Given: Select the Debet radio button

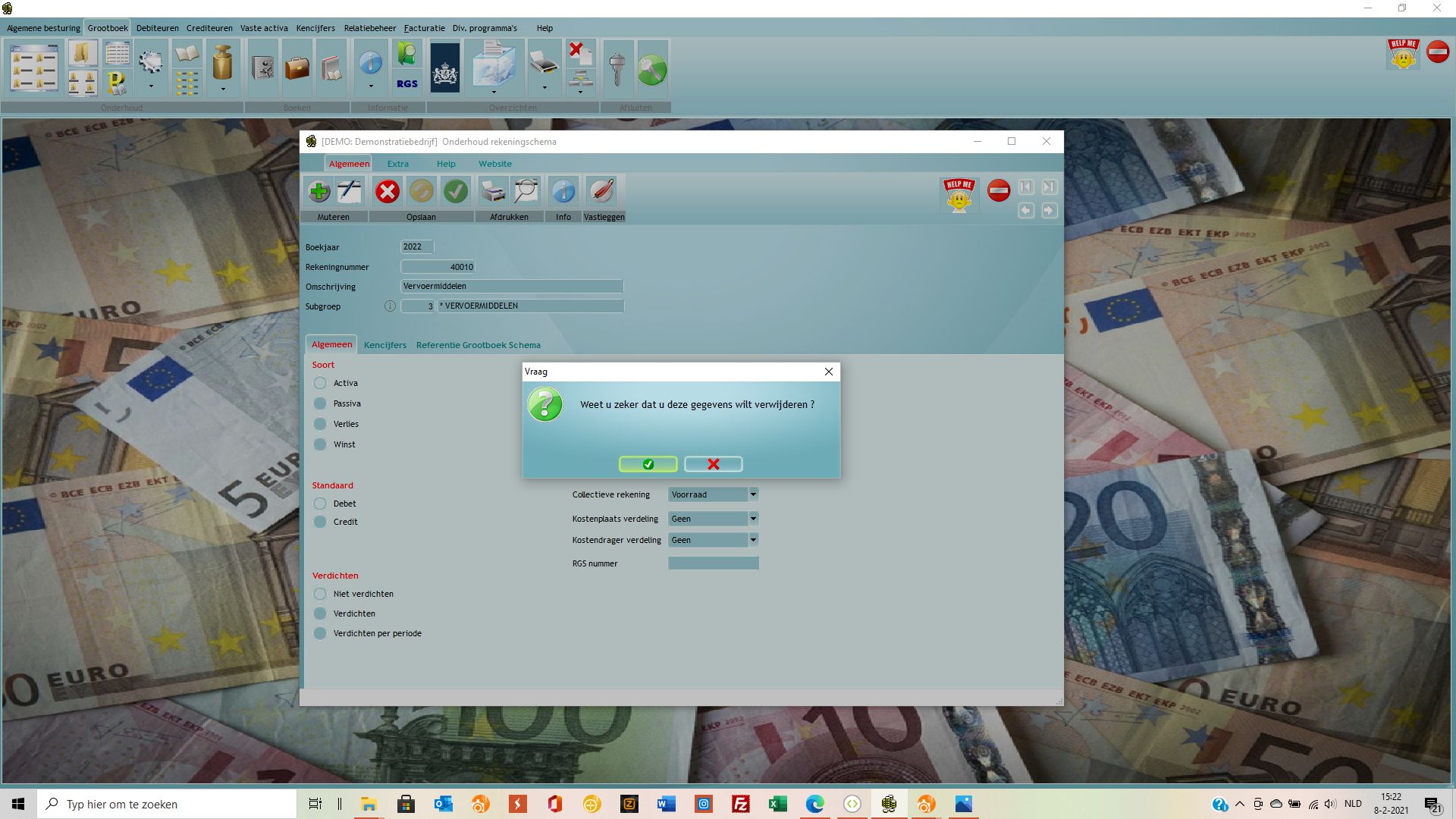Looking at the screenshot, I should coord(320,504).
